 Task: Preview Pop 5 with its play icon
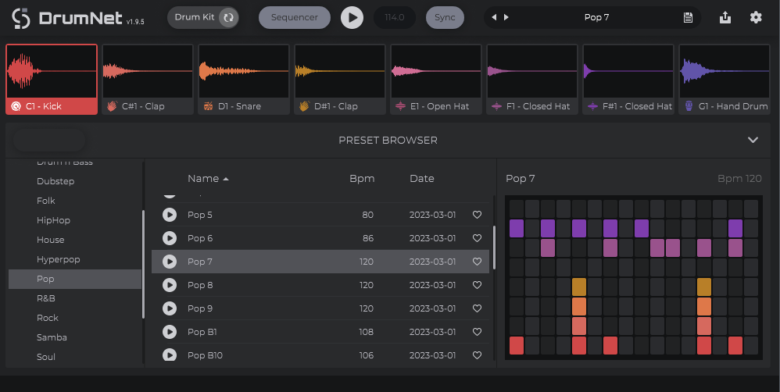[170, 215]
